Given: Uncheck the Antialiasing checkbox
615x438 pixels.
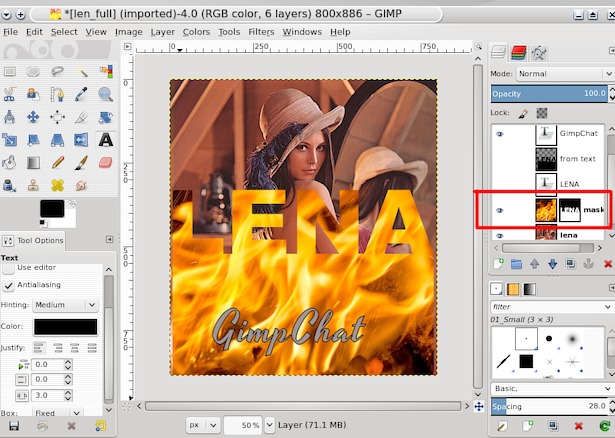Looking at the screenshot, I should click(8, 285).
